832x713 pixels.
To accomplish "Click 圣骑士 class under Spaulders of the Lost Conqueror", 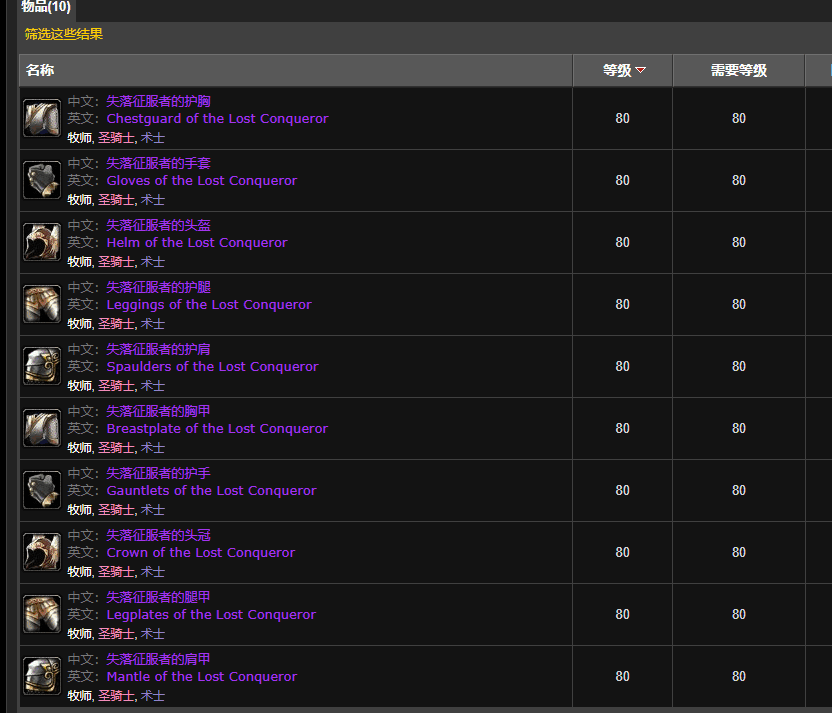I will 116,386.
